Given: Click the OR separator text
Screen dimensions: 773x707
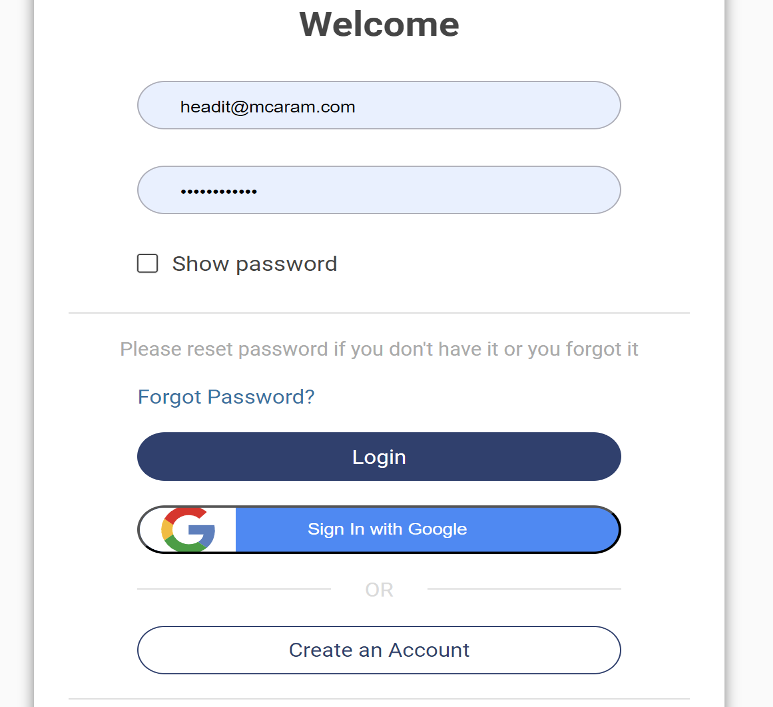Looking at the screenshot, I should [379, 590].
